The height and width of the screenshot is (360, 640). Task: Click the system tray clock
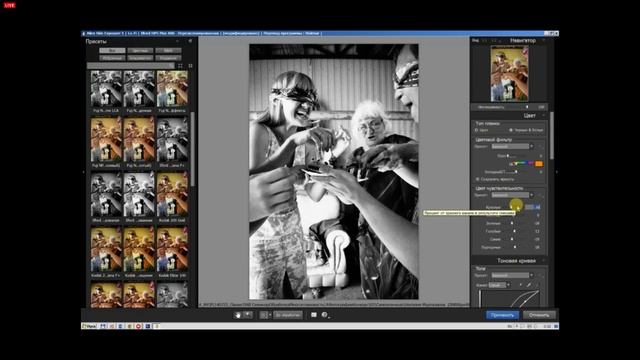(547, 326)
